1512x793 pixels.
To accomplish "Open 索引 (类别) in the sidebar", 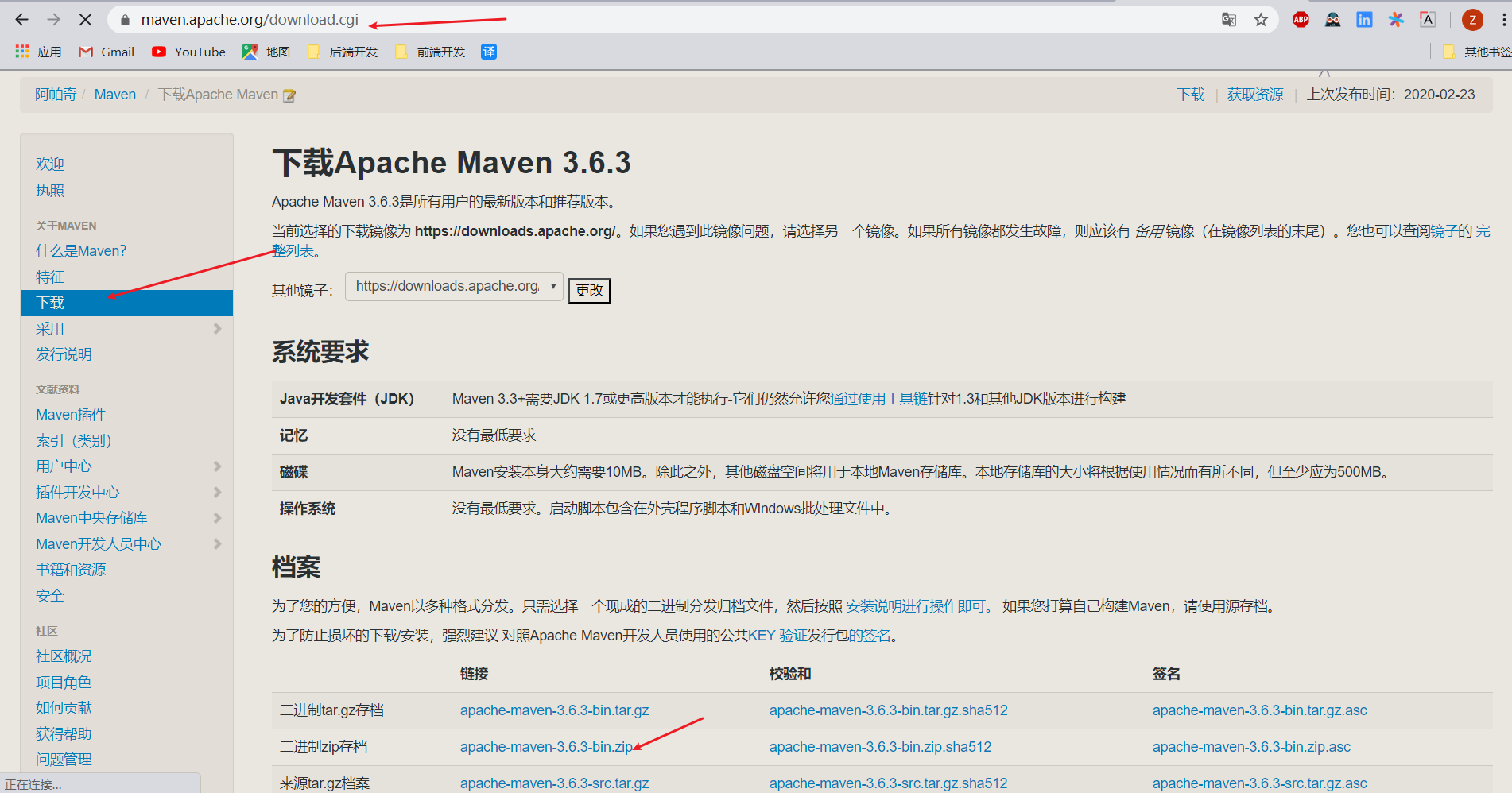I will coord(73,440).
